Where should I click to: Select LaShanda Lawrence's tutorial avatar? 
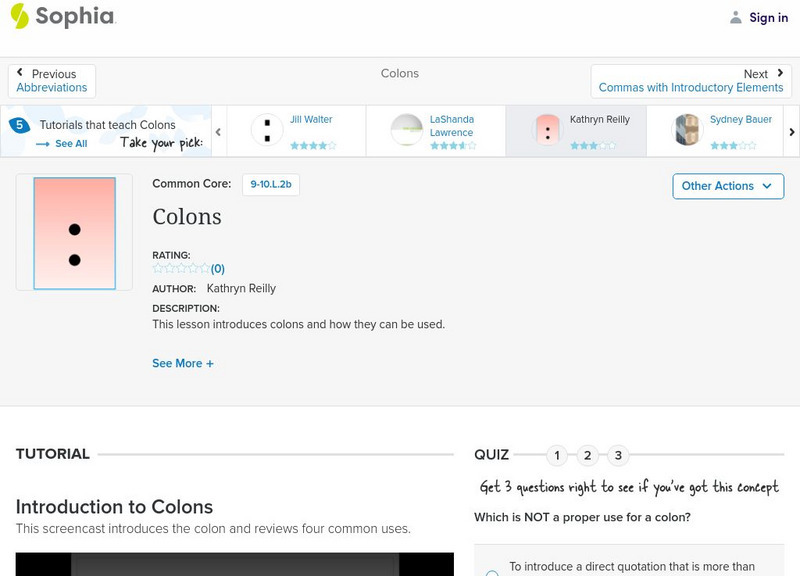coord(407,130)
